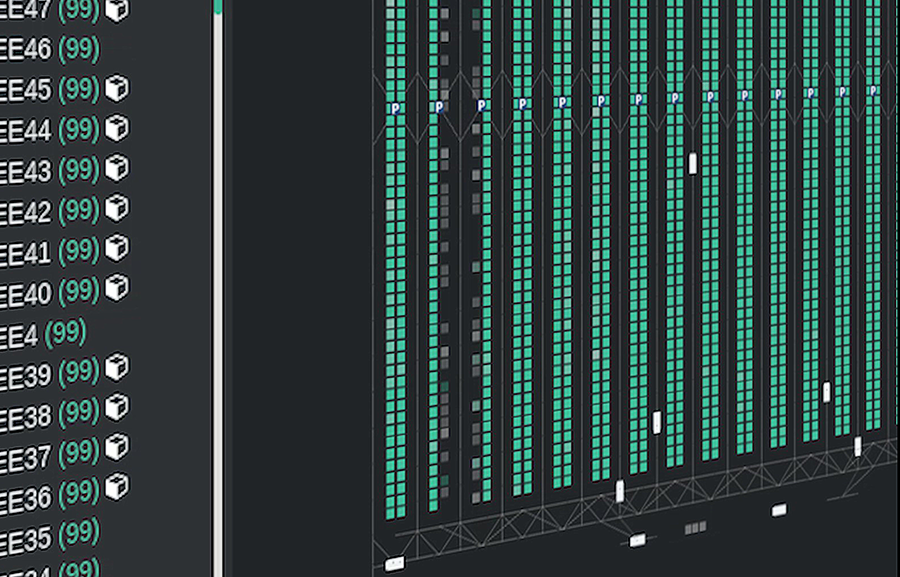Screen dimensions: 900x577
Task: Click the cube icon beside EE40
Action: click(x=117, y=288)
